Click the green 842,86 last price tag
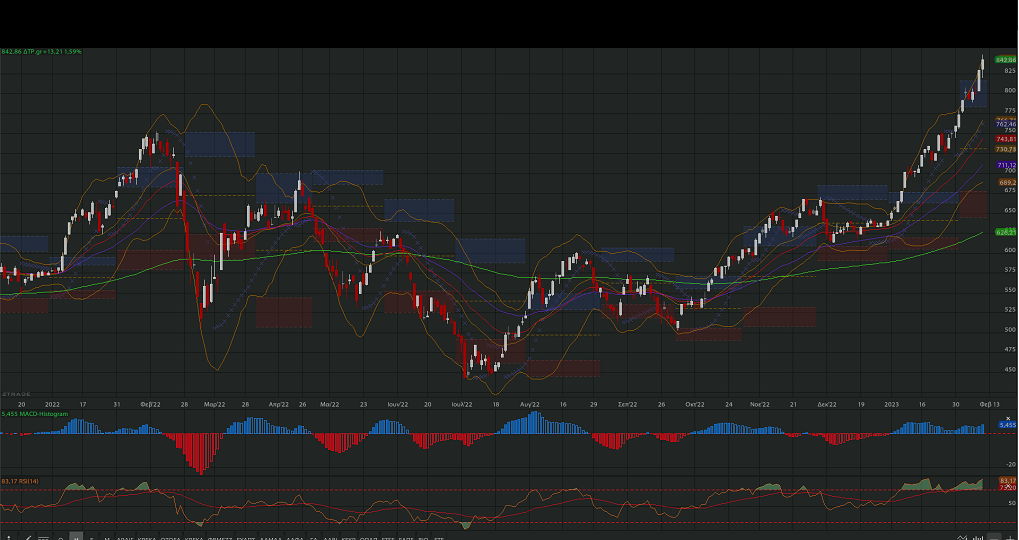Image resolution: width=1019 pixels, height=540 pixels. (1005, 60)
